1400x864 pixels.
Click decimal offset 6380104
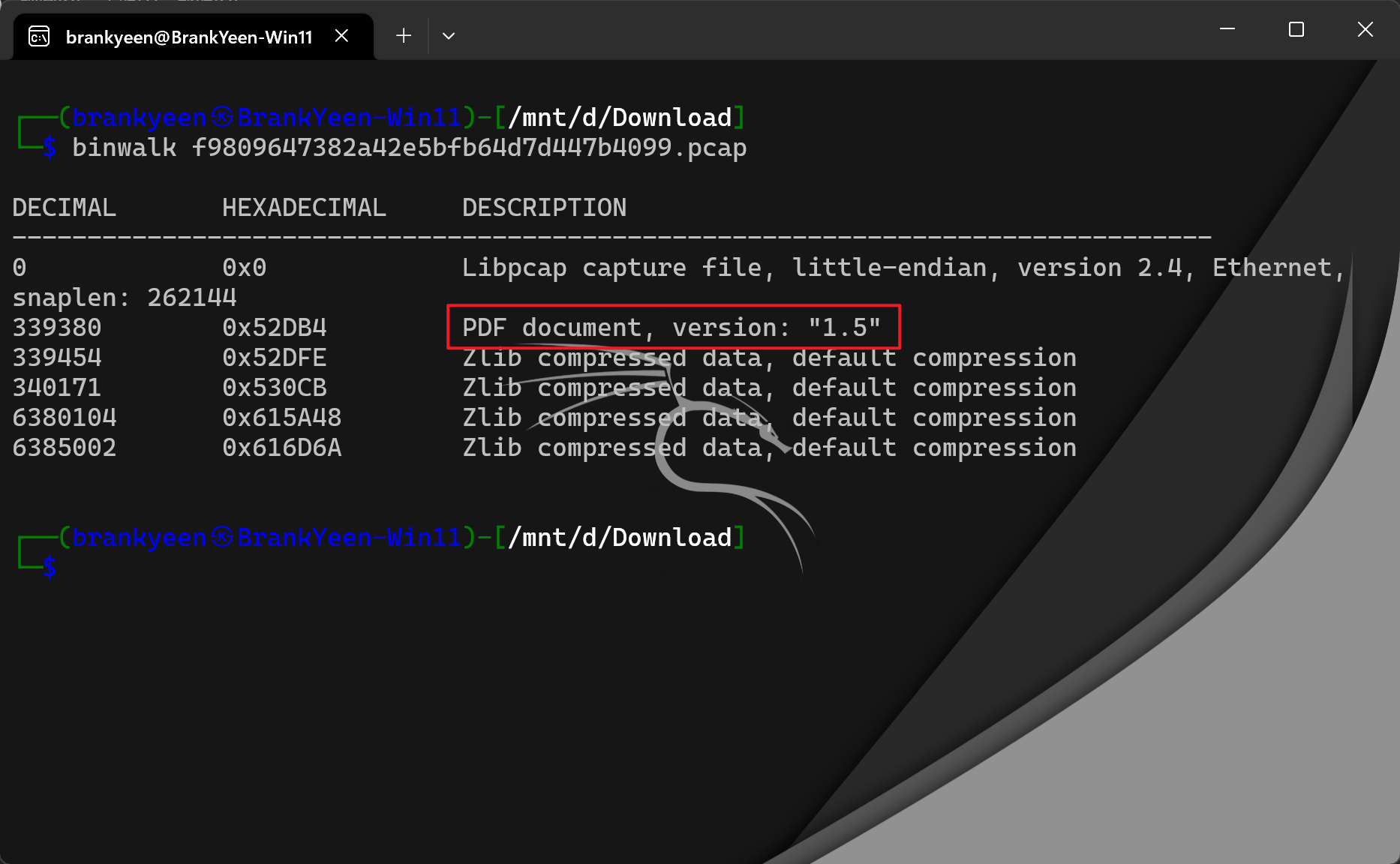pyautogui.click(x=65, y=418)
